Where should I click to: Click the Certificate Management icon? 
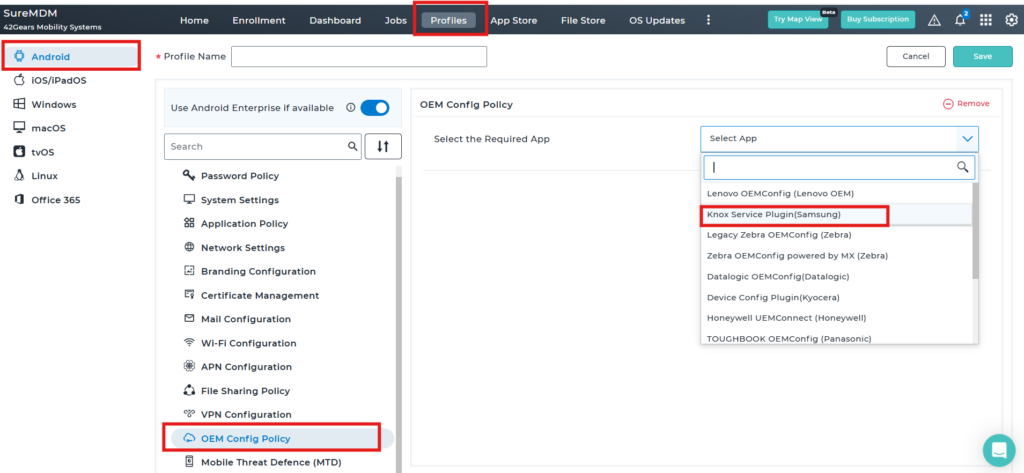tap(189, 295)
